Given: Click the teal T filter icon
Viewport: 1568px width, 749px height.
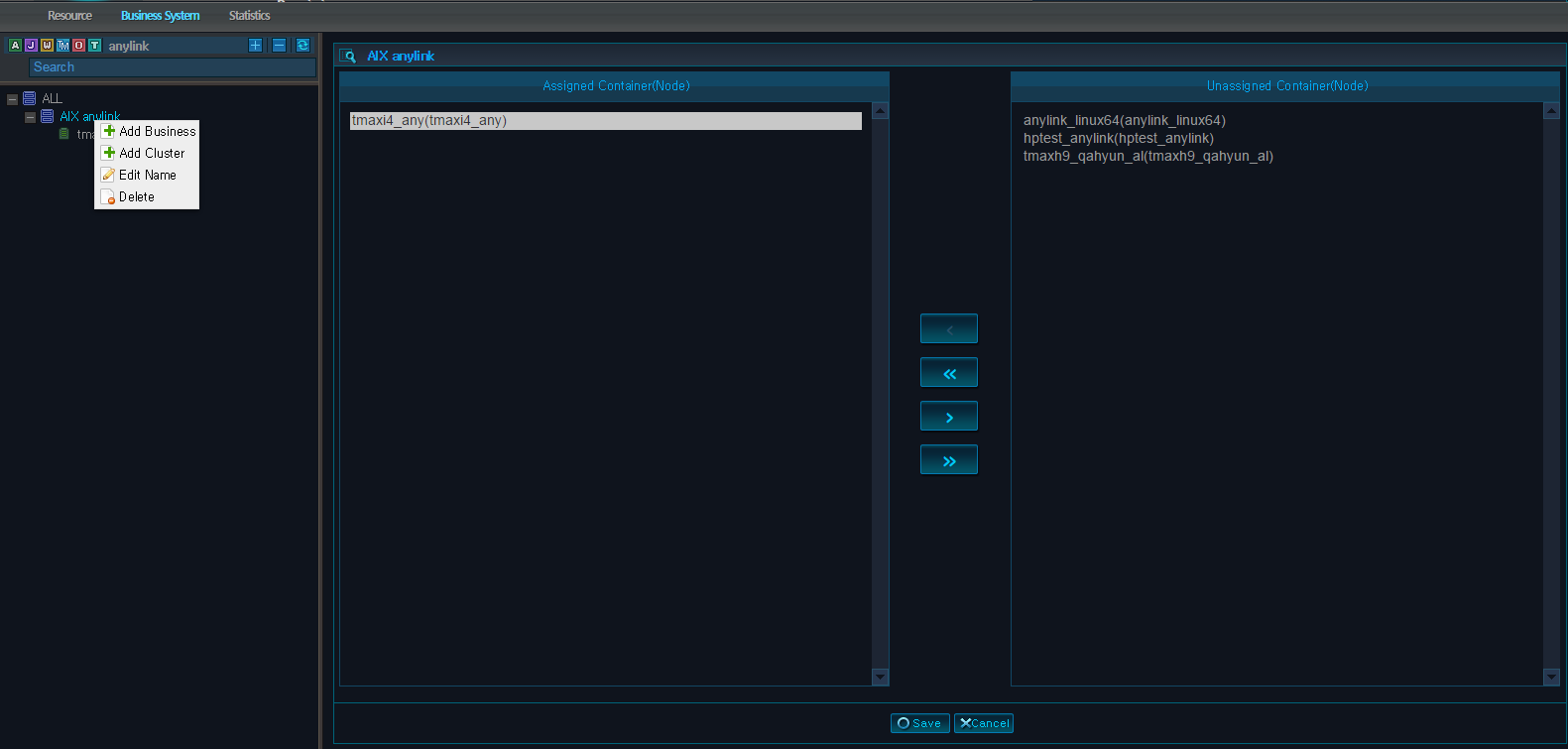Looking at the screenshot, I should (x=94, y=46).
